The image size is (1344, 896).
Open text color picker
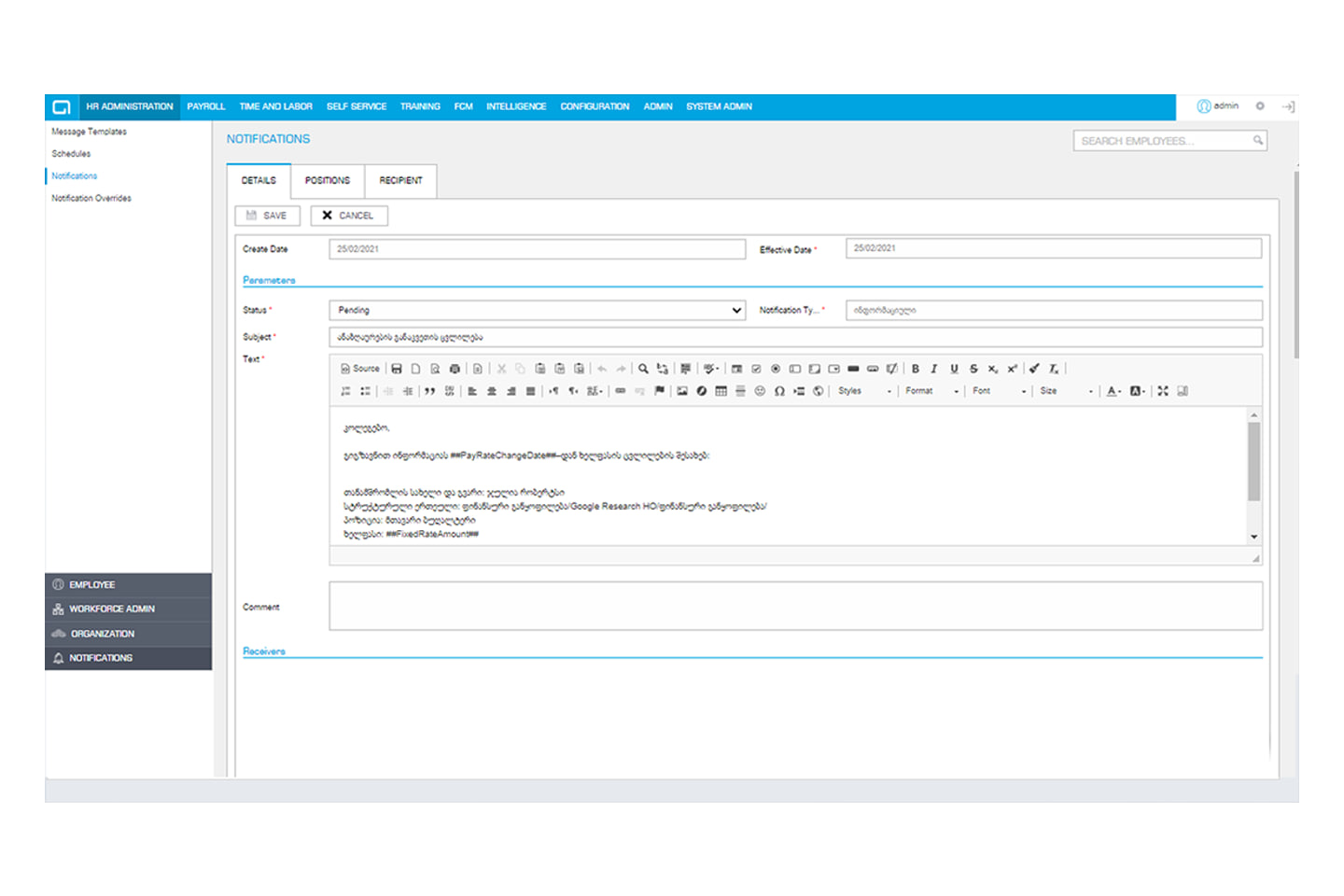click(1113, 391)
